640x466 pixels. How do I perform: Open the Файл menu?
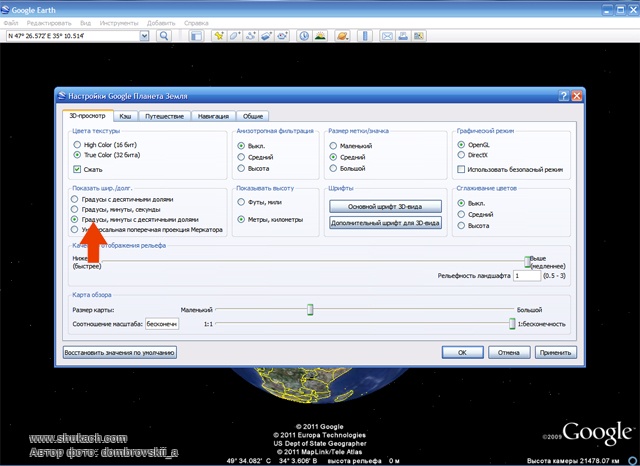pyautogui.click(x=11, y=23)
